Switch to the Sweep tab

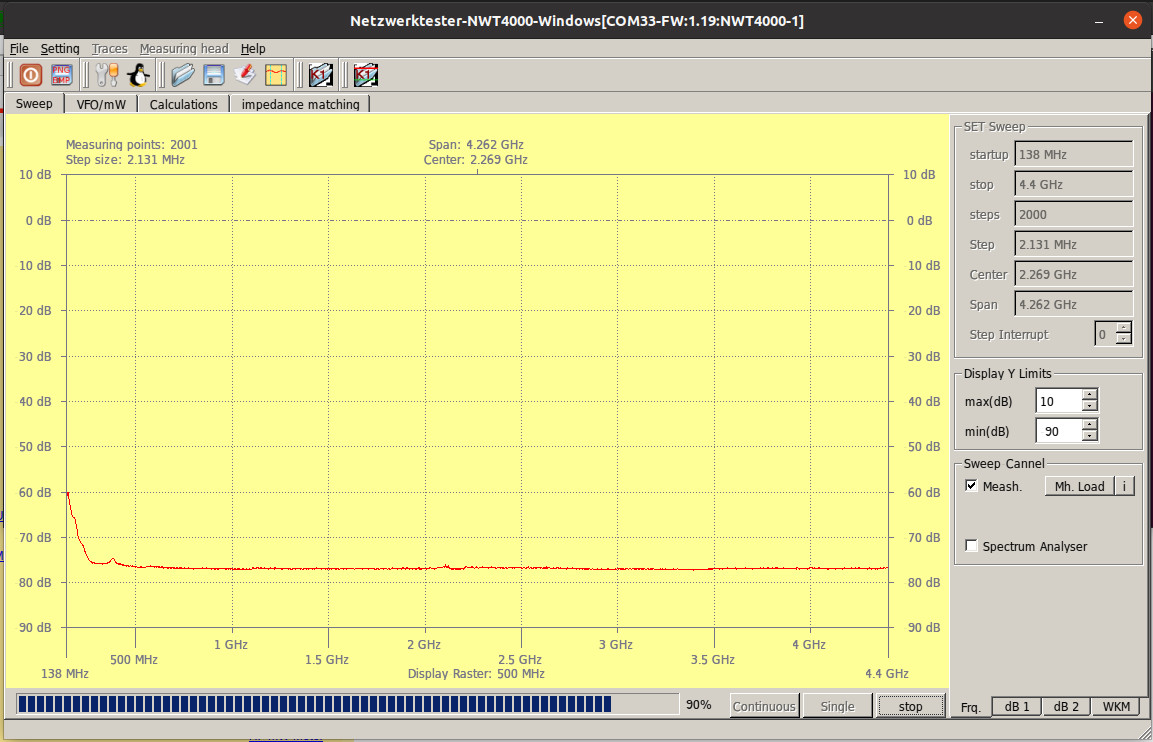coord(35,104)
